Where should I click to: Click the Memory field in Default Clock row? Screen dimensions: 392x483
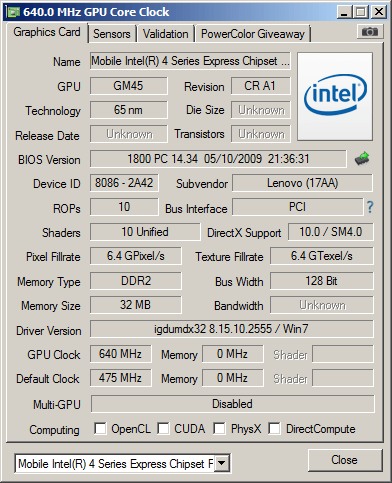click(x=233, y=378)
